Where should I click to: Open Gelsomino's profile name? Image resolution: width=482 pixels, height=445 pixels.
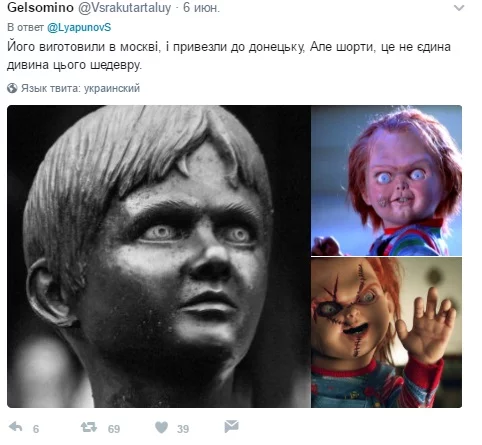click(40, 7)
